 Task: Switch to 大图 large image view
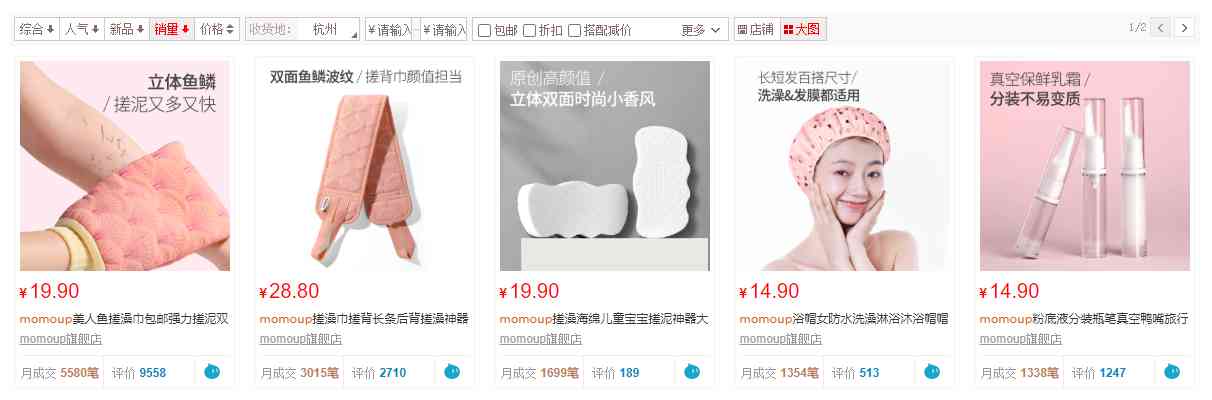(802, 29)
